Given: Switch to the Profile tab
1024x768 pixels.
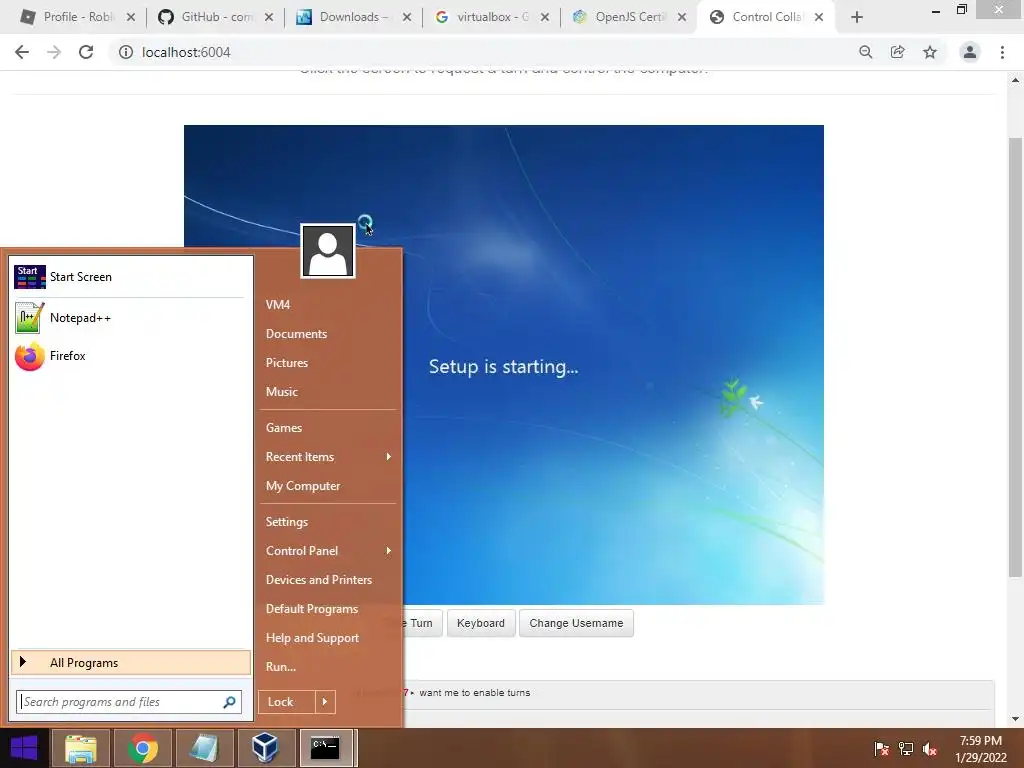Looking at the screenshot, I should 77,17.
